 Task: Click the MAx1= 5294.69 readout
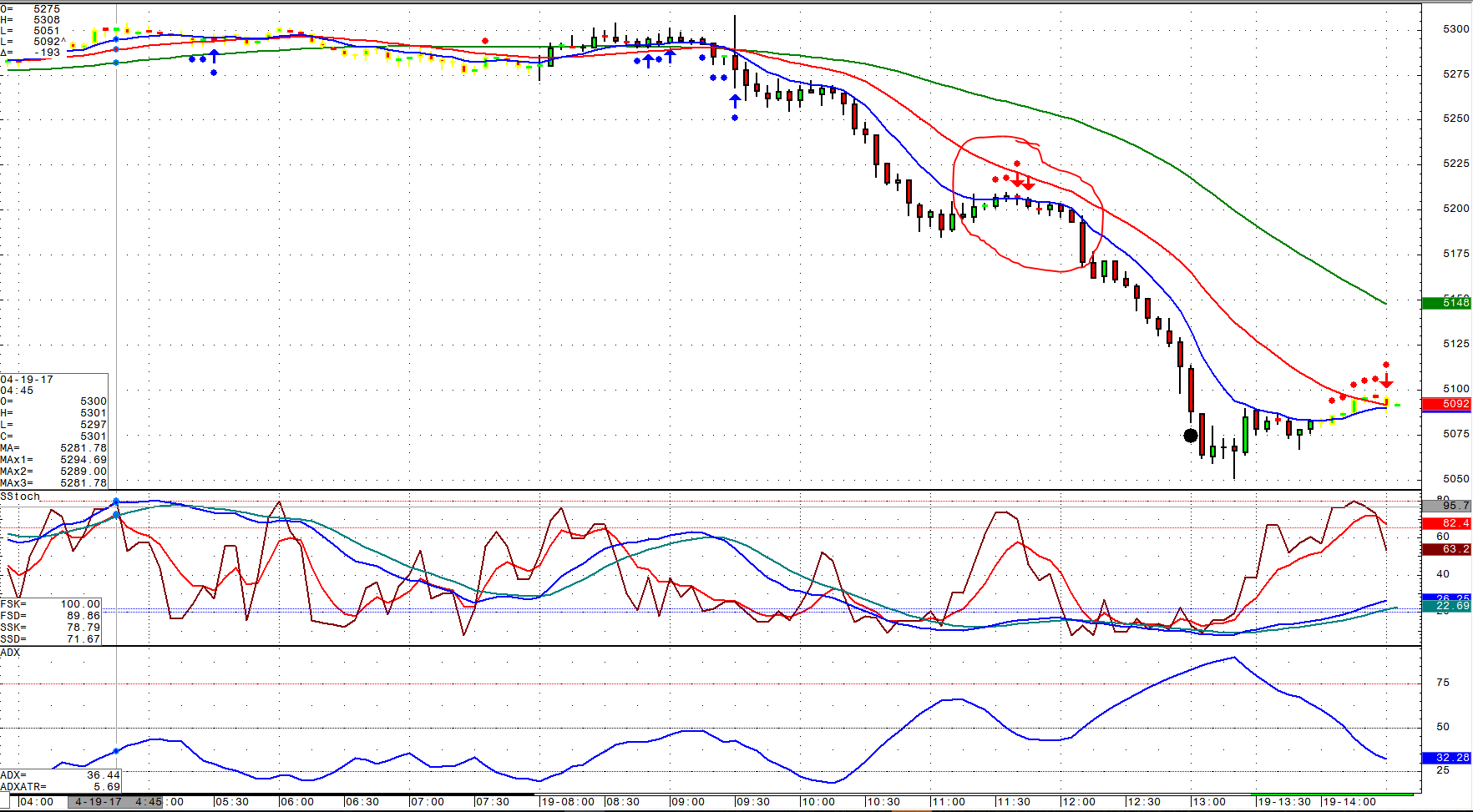(x=53, y=460)
